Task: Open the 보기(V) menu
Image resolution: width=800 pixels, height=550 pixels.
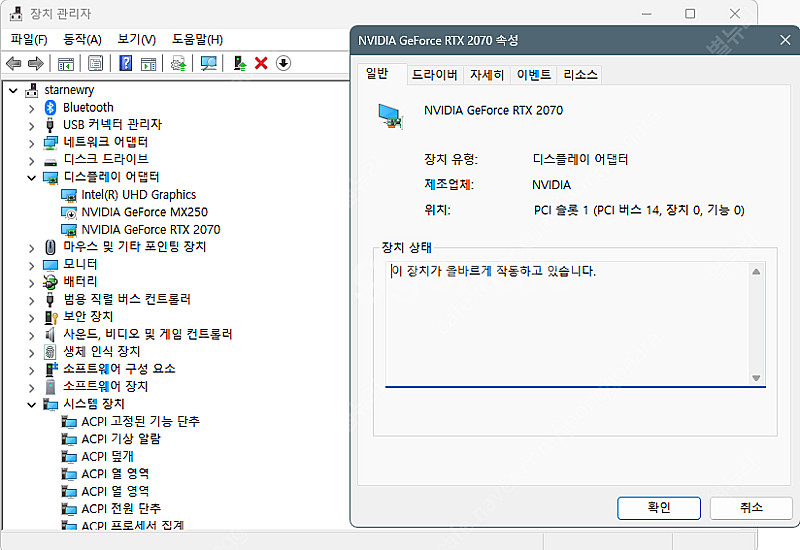Action: click(136, 39)
